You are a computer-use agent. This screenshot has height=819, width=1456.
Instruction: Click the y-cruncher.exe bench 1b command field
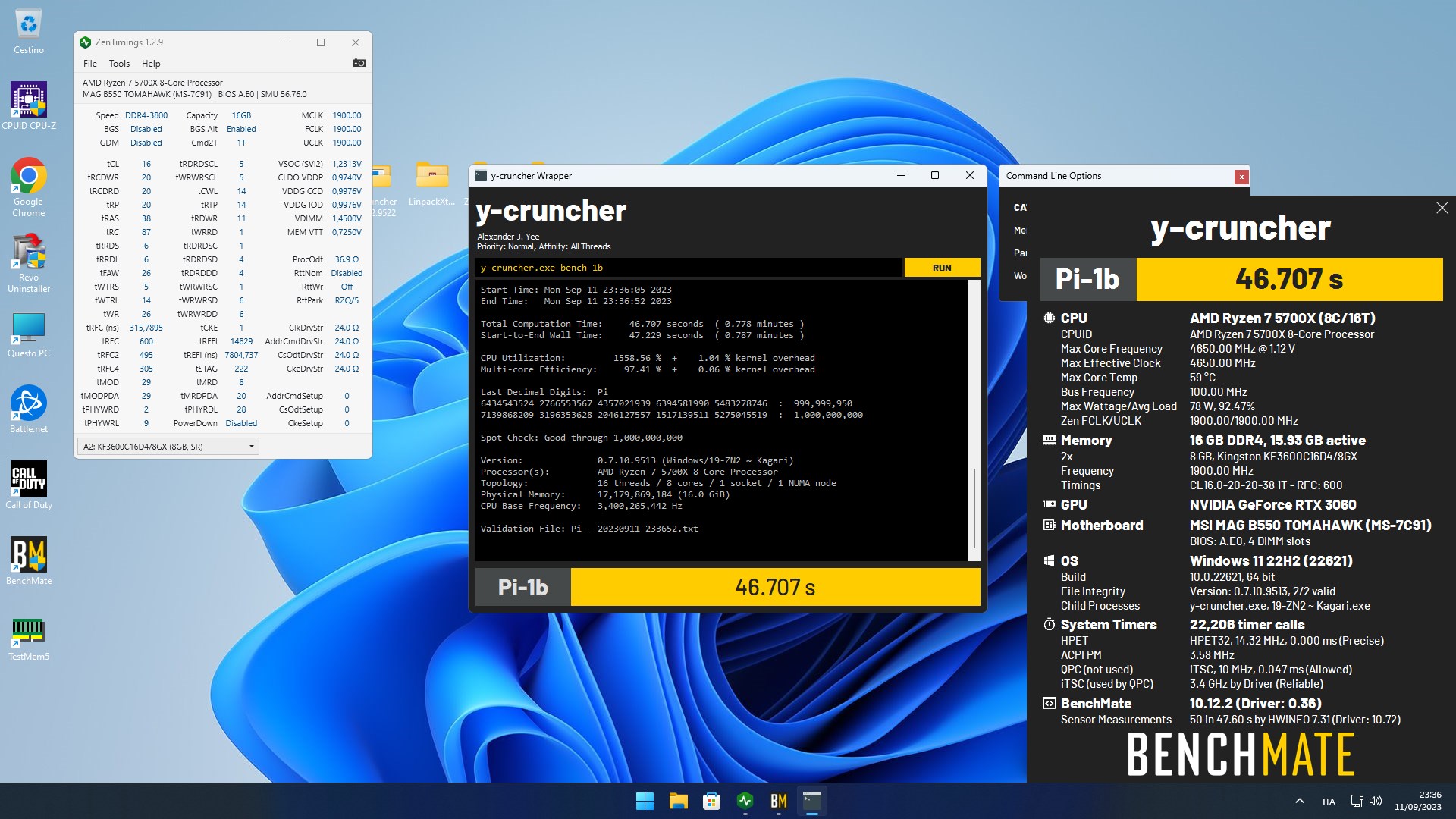tap(689, 268)
